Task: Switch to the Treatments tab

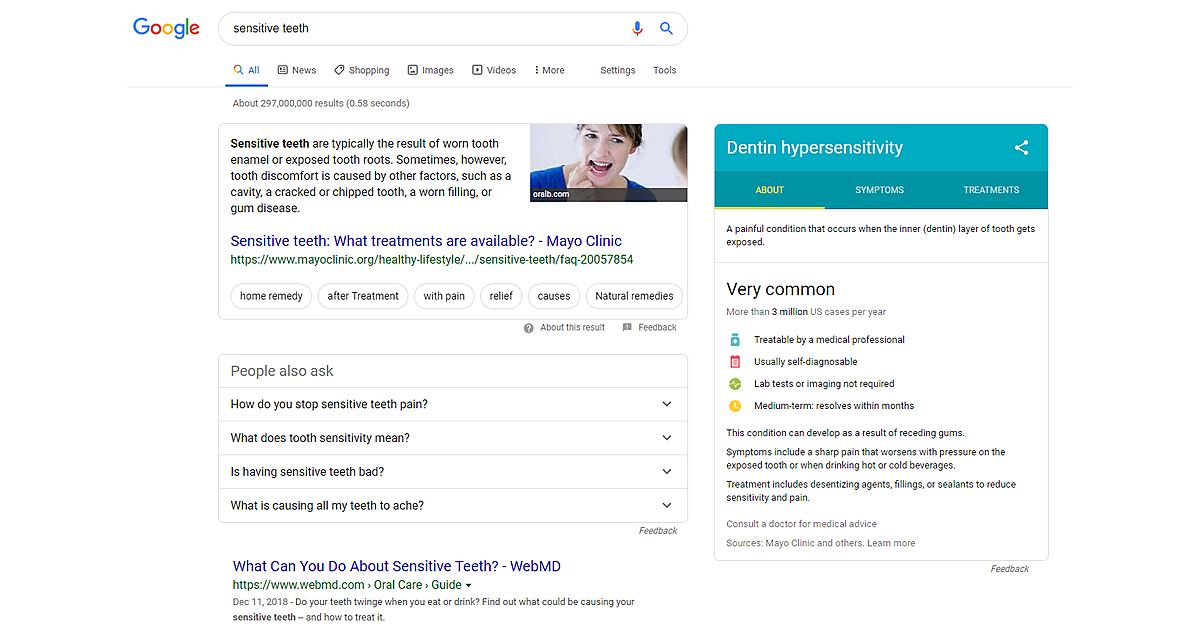Action: tap(991, 190)
